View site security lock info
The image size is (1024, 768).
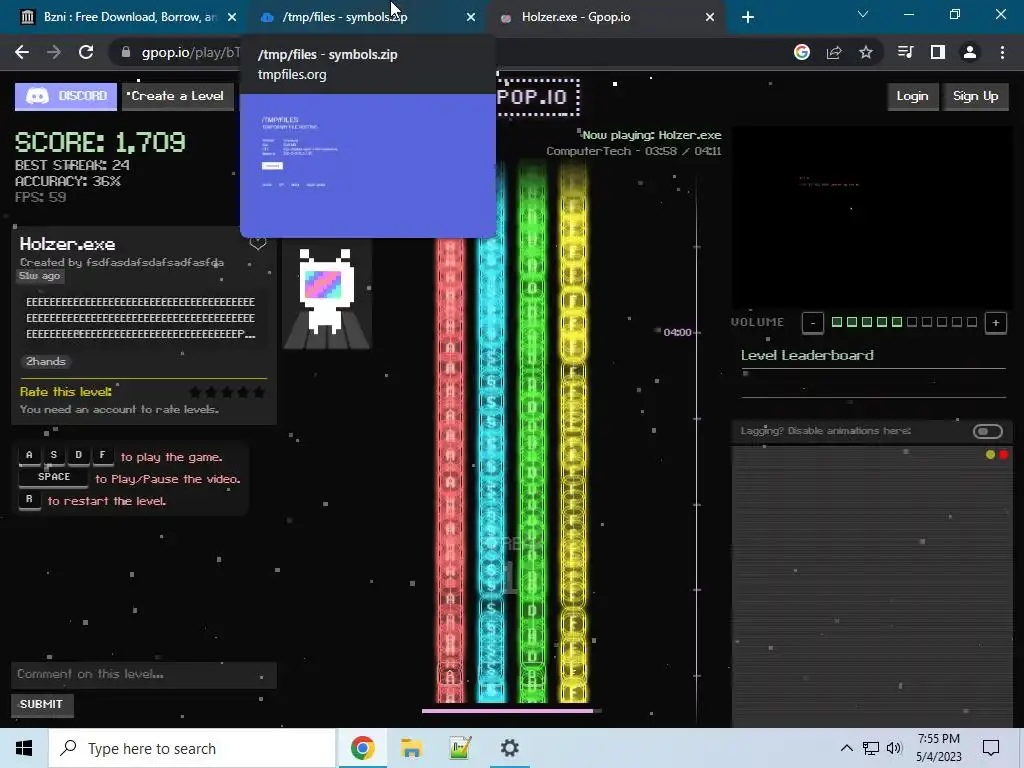pos(126,52)
